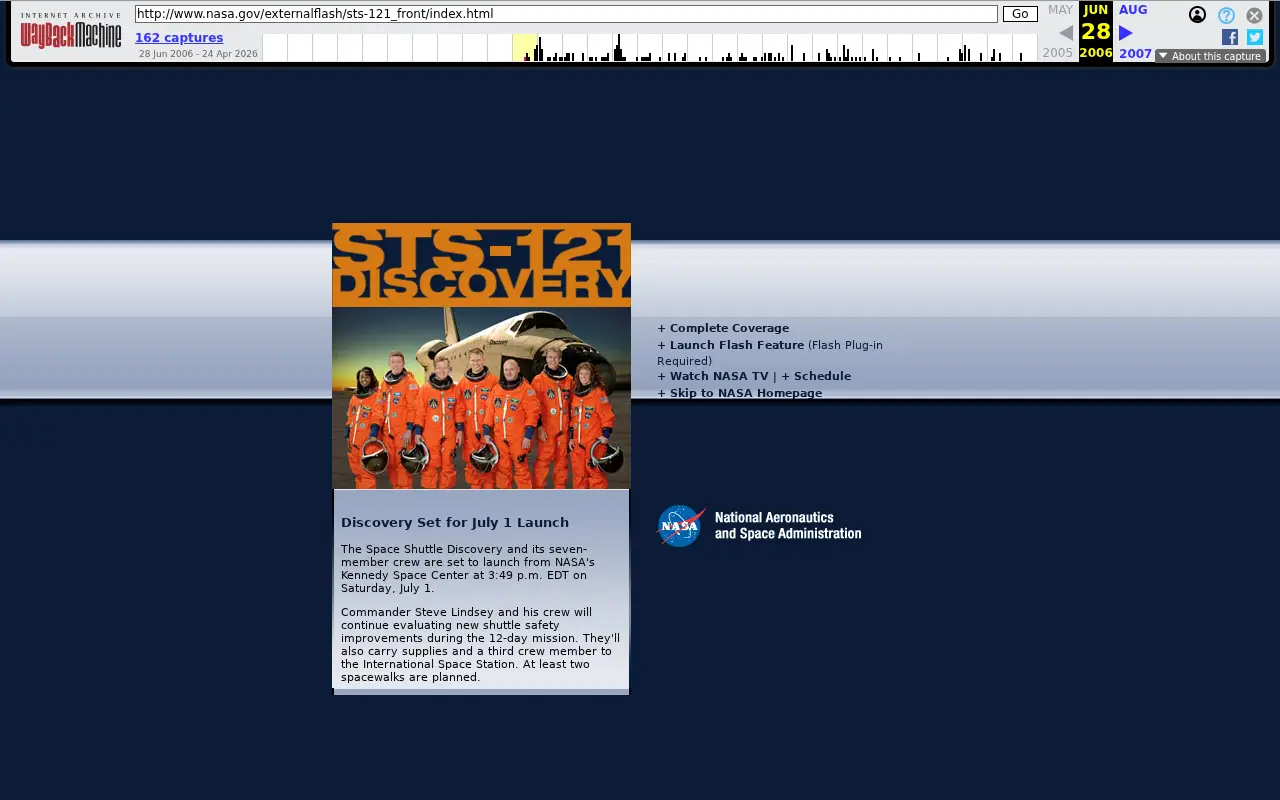The height and width of the screenshot is (800, 1280).
Task: Click the STS-121 Discovery title banner
Action: (x=481, y=265)
